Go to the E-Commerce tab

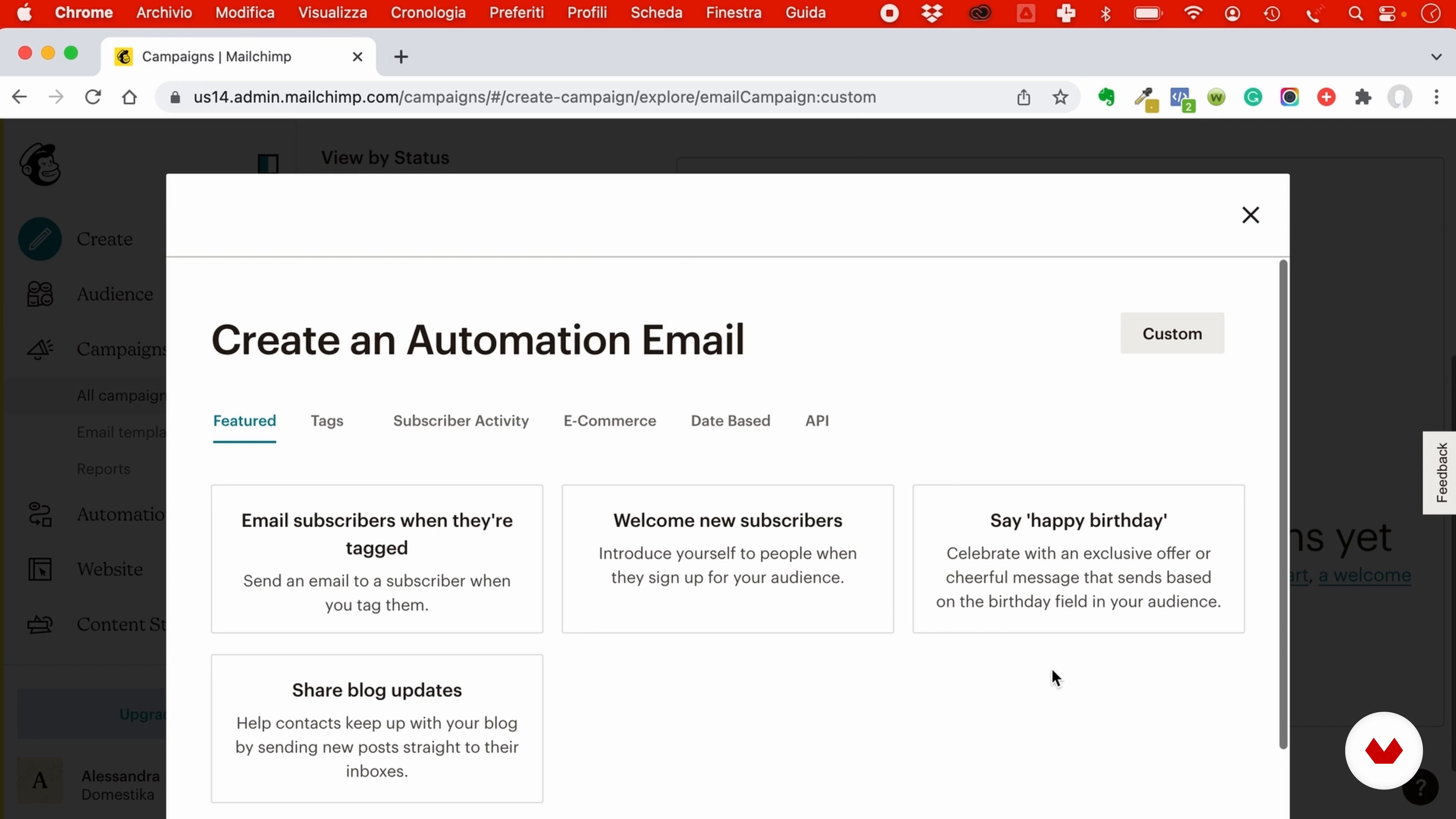click(x=609, y=420)
